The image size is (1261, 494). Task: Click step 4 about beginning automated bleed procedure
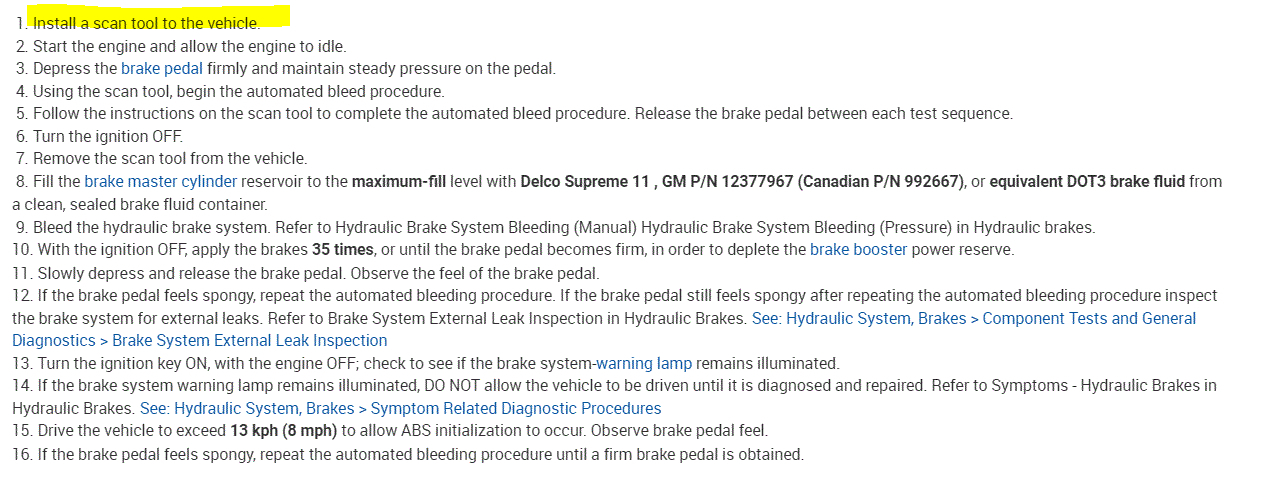click(x=238, y=91)
